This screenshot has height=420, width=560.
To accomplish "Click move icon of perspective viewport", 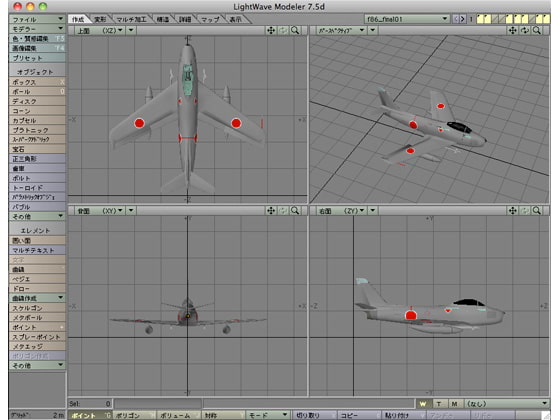I will pos(512,30).
